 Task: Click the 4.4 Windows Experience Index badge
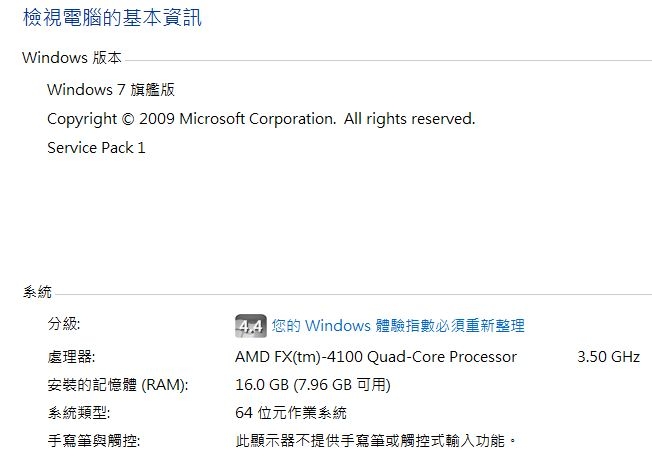(x=250, y=326)
